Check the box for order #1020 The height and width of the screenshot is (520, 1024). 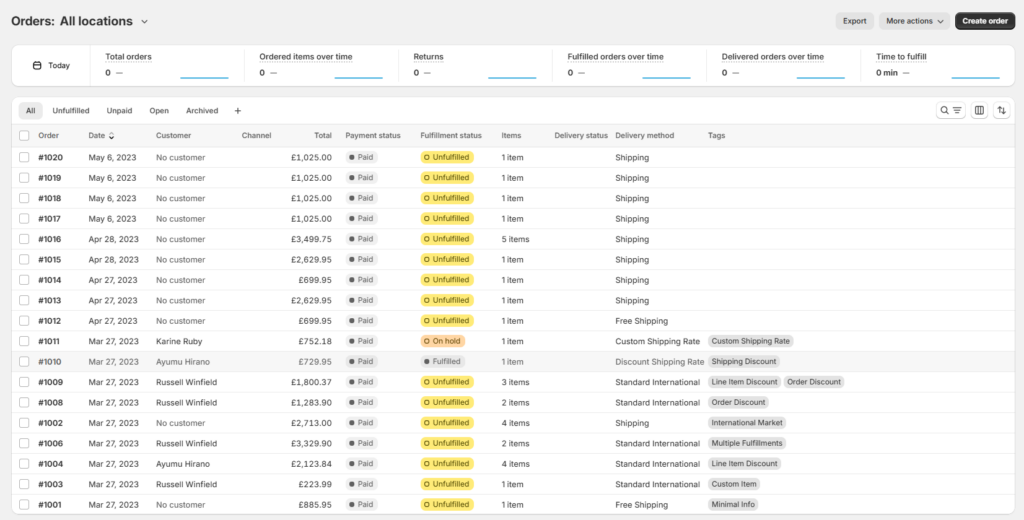coord(24,157)
